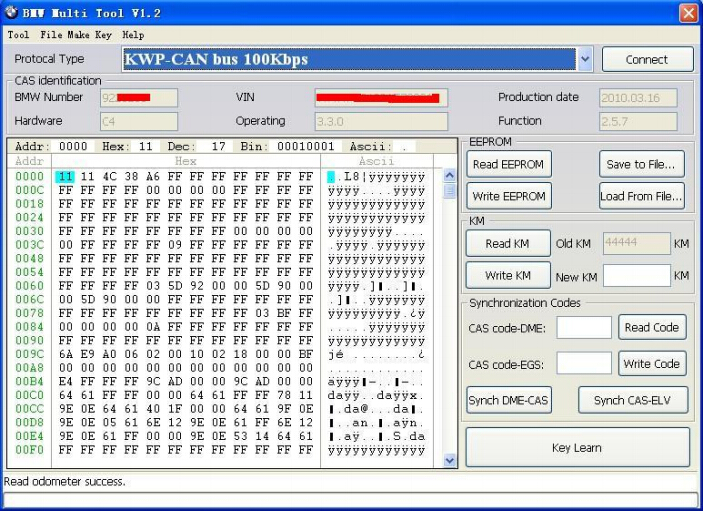Select highlighted hex byte 11 at address 0000
This screenshot has width=704, height=512.
[66, 177]
